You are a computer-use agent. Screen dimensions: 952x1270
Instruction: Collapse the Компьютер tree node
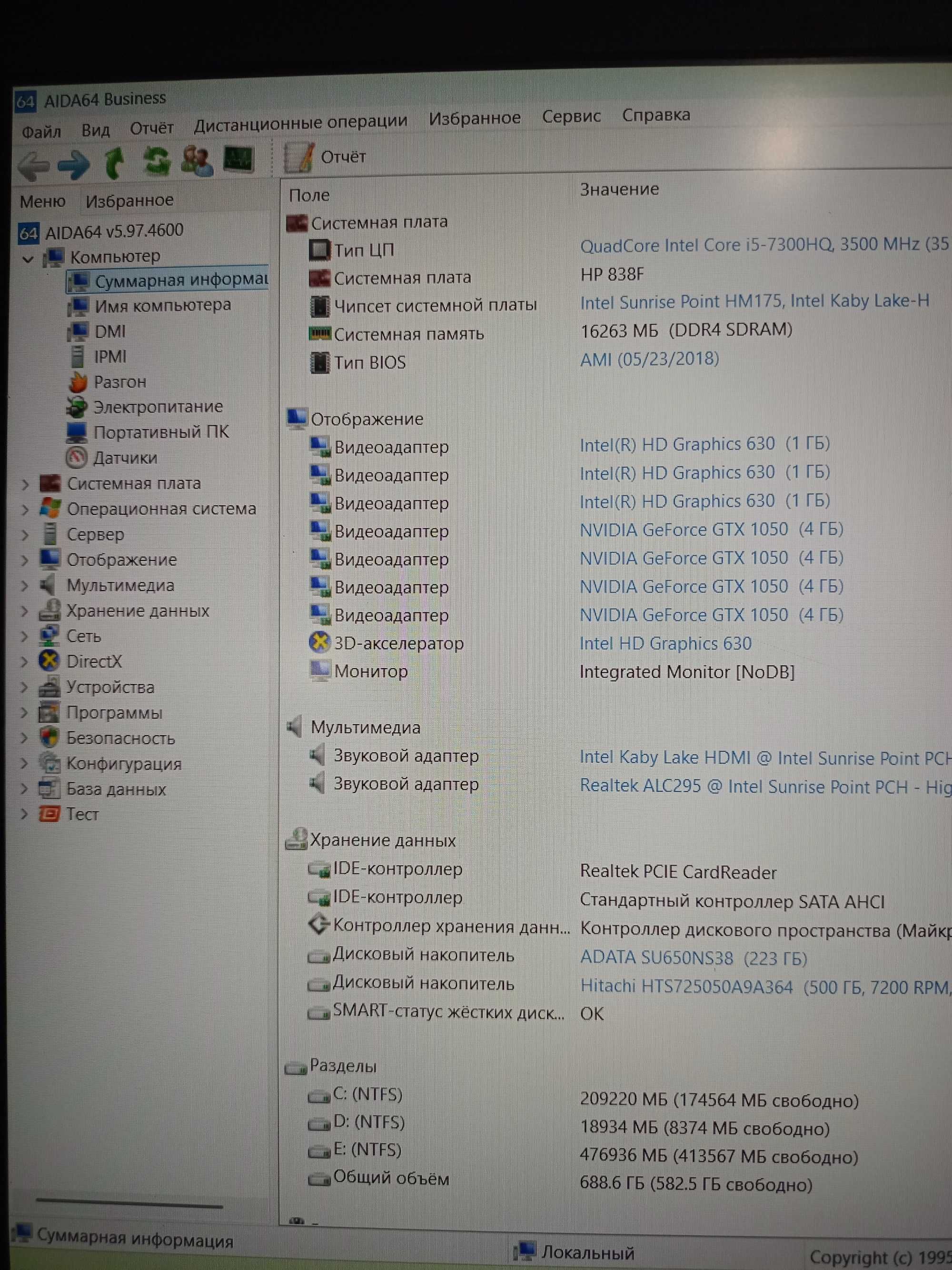pyautogui.click(x=28, y=259)
